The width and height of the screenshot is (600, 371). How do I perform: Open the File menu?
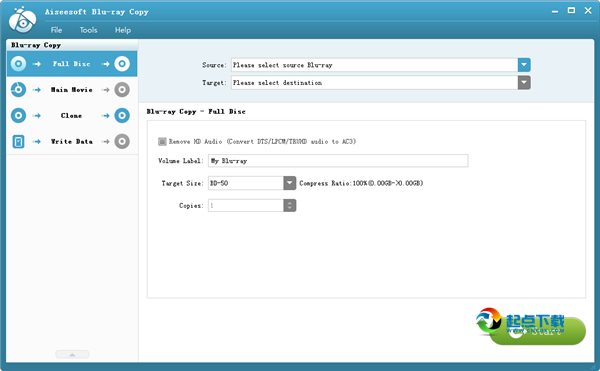(x=56, y=30)
